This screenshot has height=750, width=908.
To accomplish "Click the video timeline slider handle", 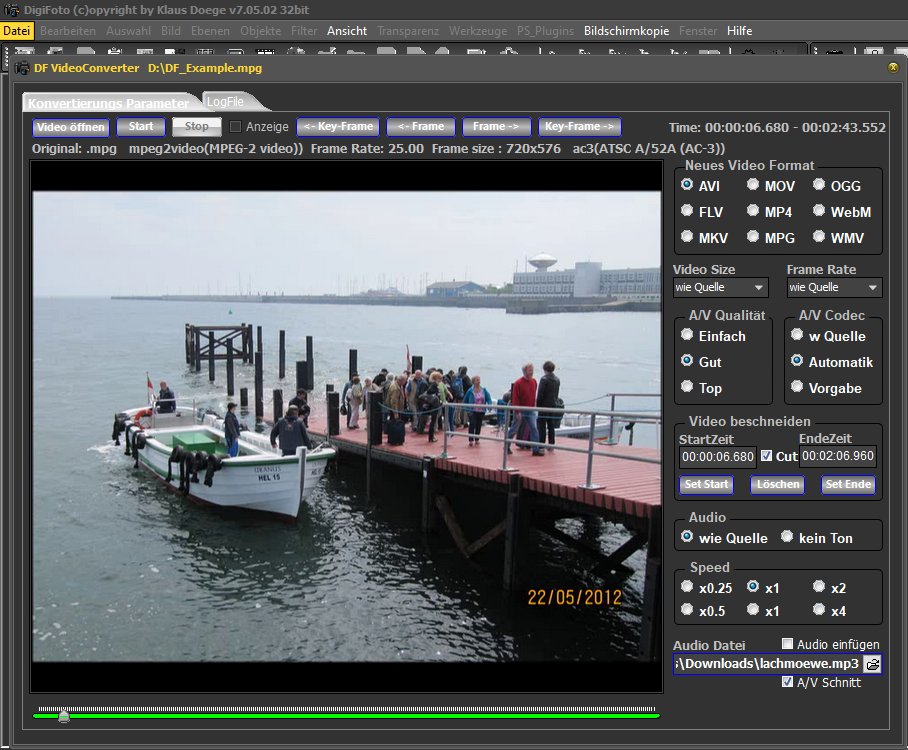I will click(x=64, y=715).
